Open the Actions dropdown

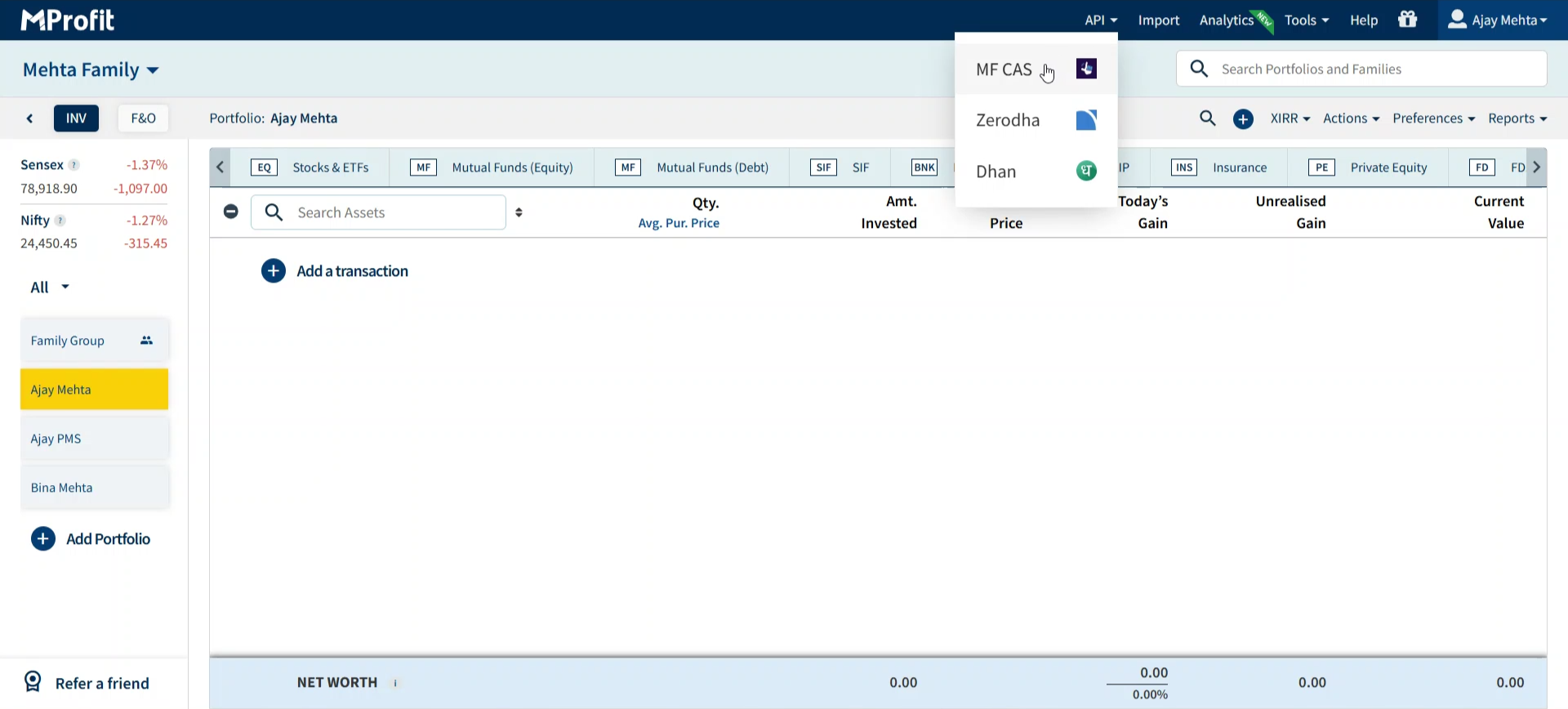tap(1352, 118)
